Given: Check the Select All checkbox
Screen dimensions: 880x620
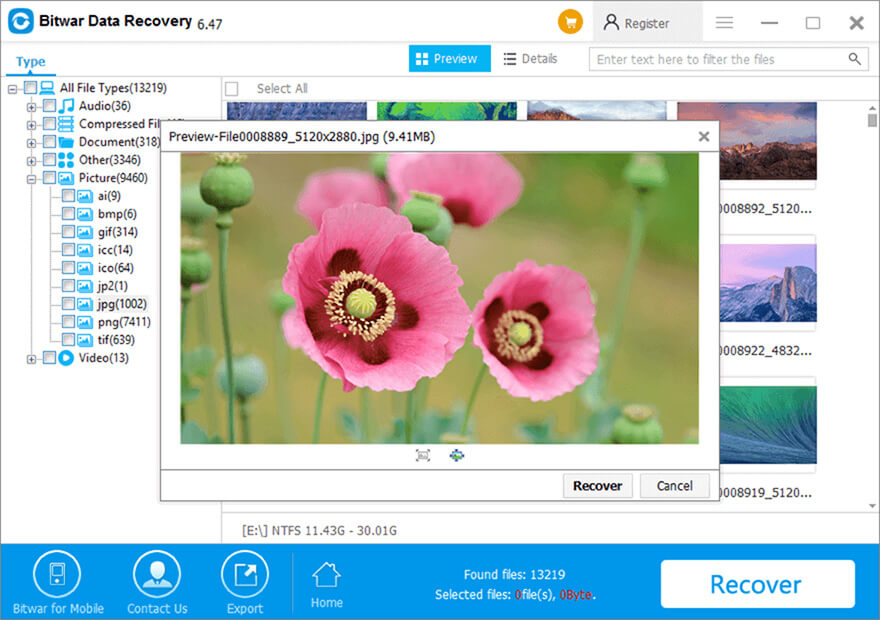Looking at the screenshot, I should pos(232,89).
